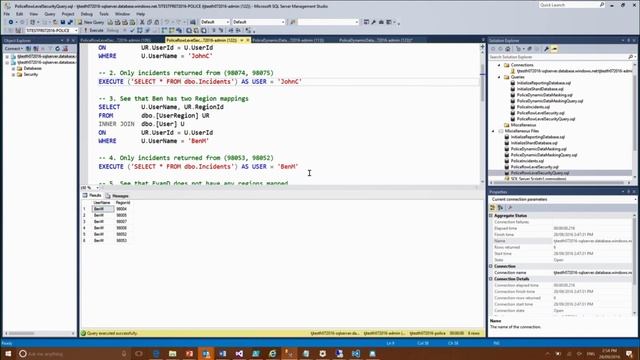
Task: Click the Quick Launch search box
Action: pyautogui.click(x=571, y=5)
